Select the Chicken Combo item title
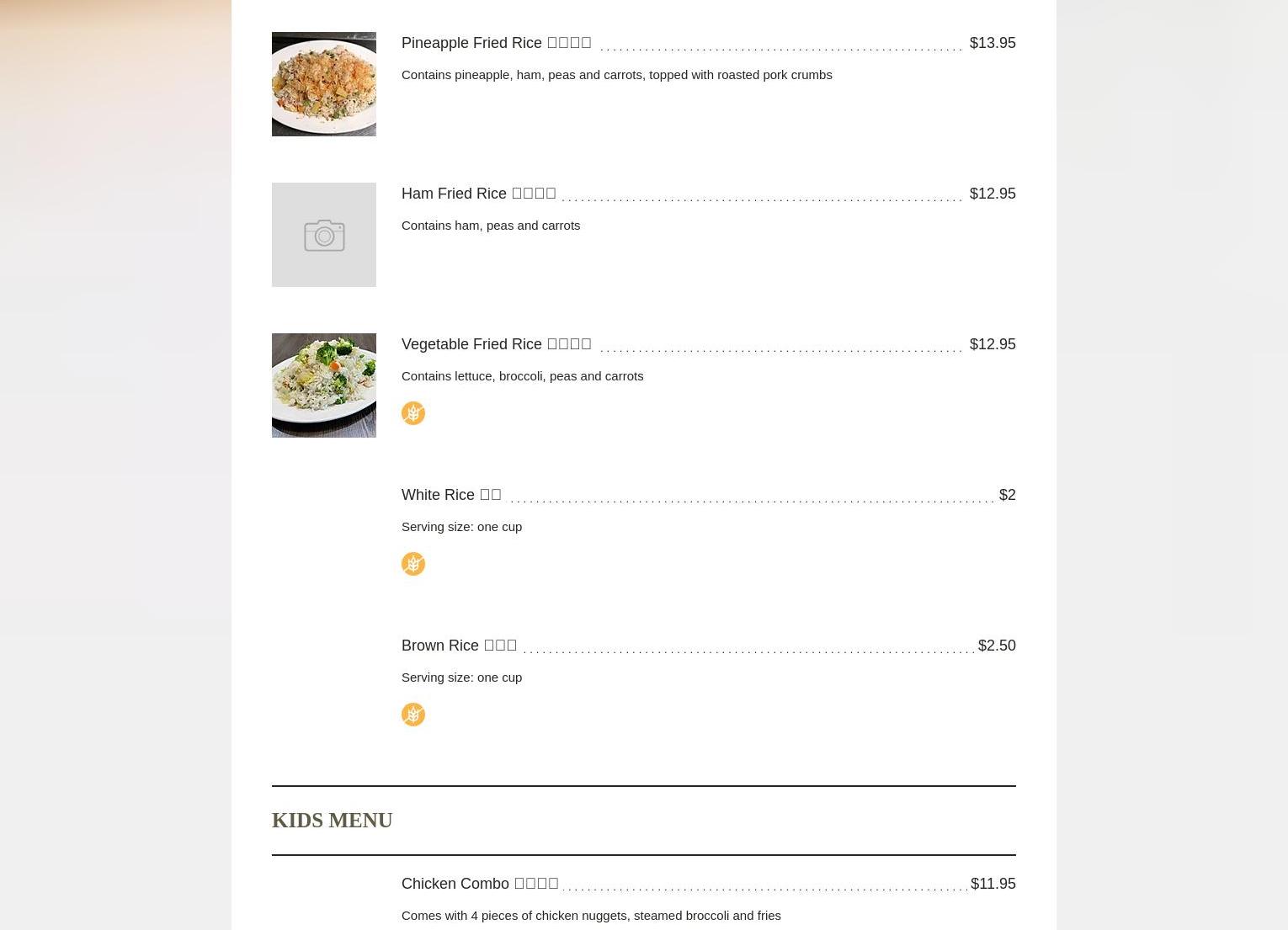 pyautogui.click(x=480, y=884)
